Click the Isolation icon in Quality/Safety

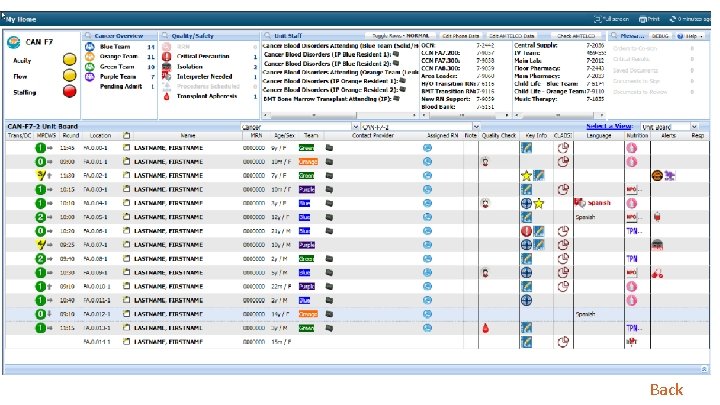point(167,67)
